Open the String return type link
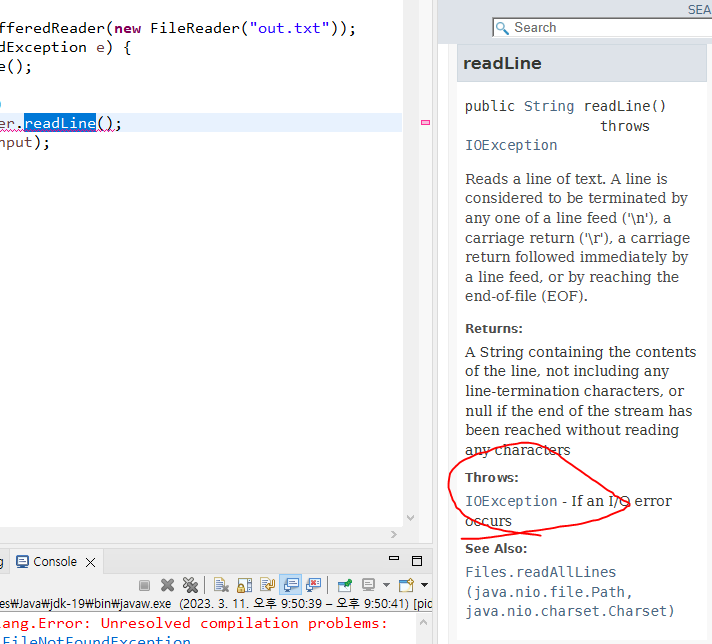Screen dimensions: 712x644 (x=549, y=106)
